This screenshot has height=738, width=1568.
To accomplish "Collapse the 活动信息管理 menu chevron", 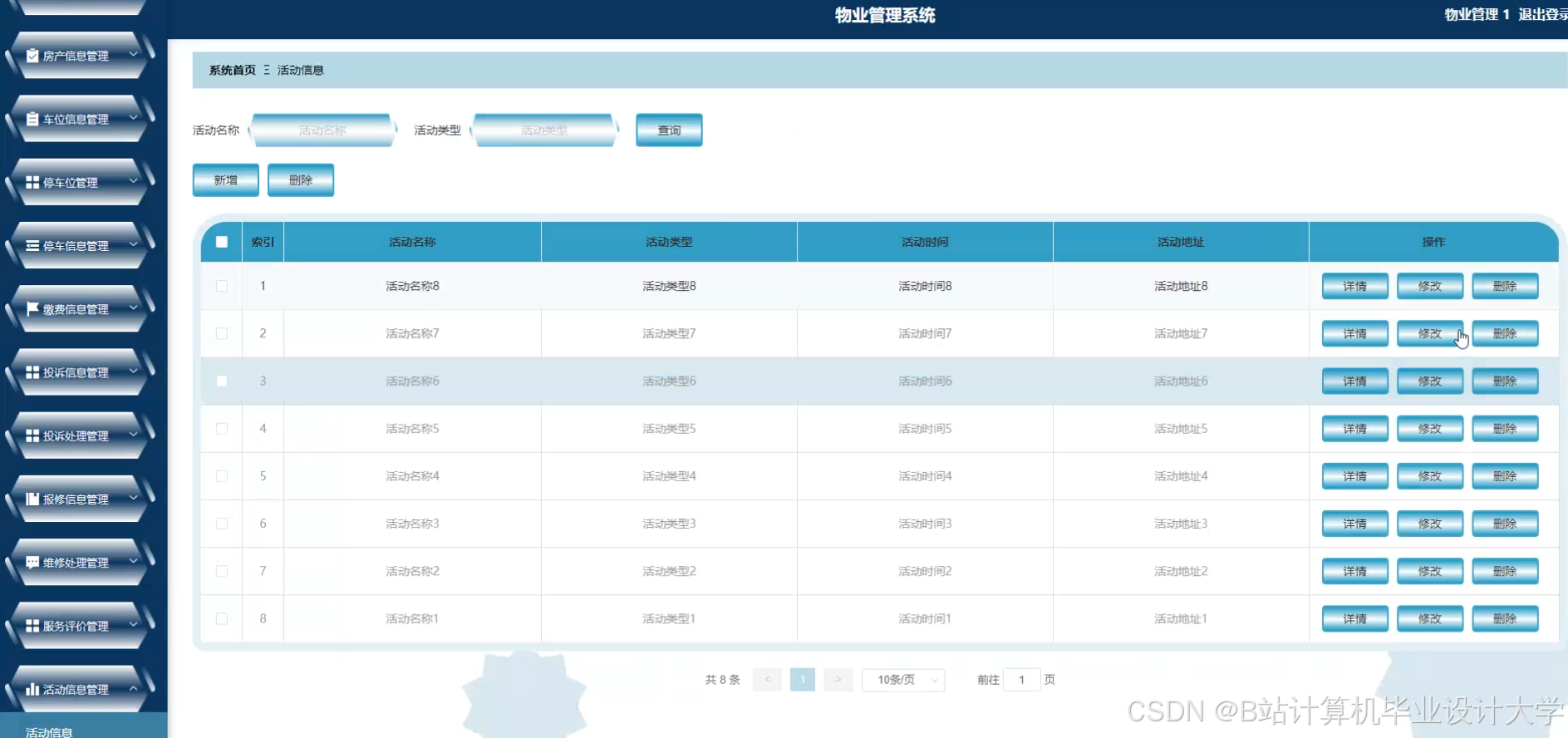I will [133, 688].
